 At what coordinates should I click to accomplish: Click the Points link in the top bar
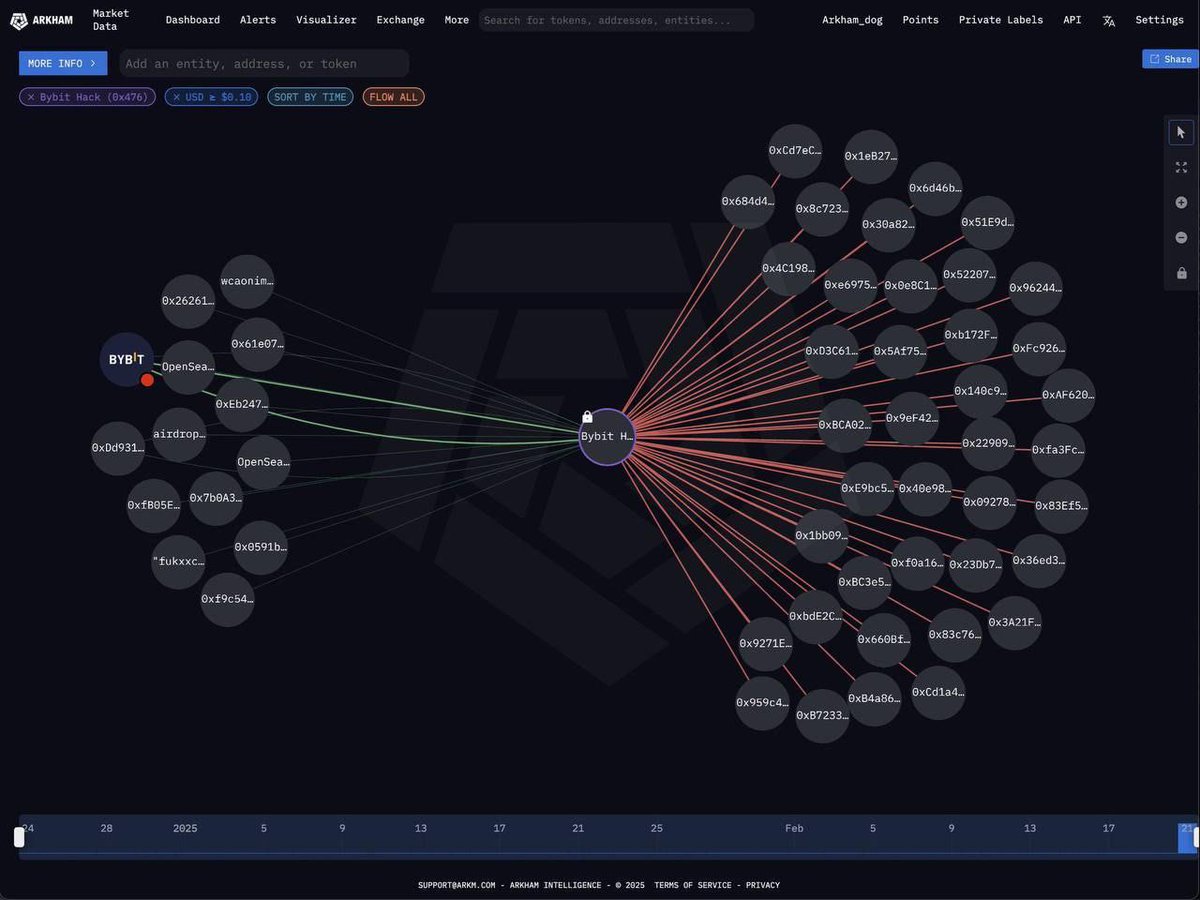920,19
